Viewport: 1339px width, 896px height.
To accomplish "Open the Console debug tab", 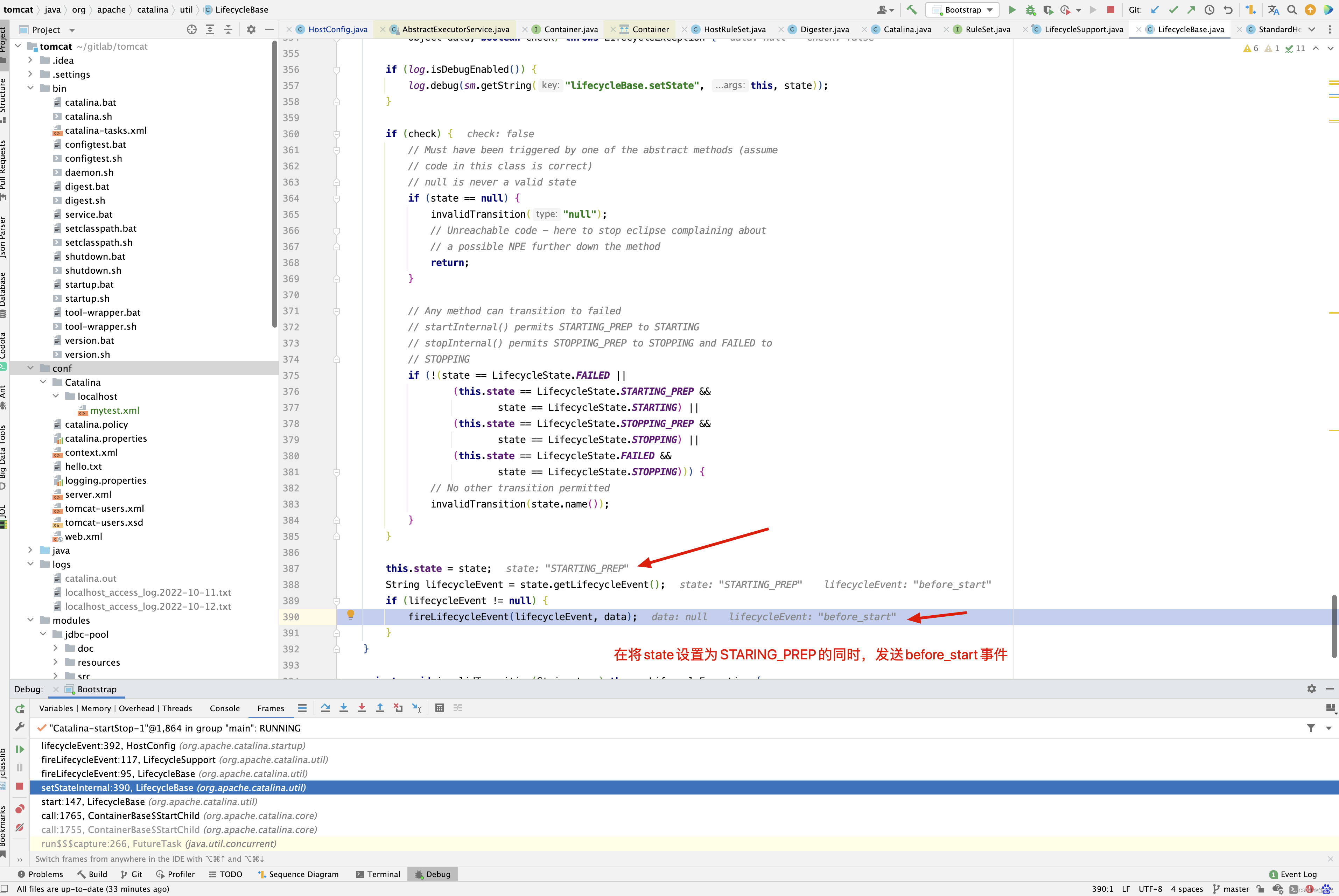I will (224, 708).
